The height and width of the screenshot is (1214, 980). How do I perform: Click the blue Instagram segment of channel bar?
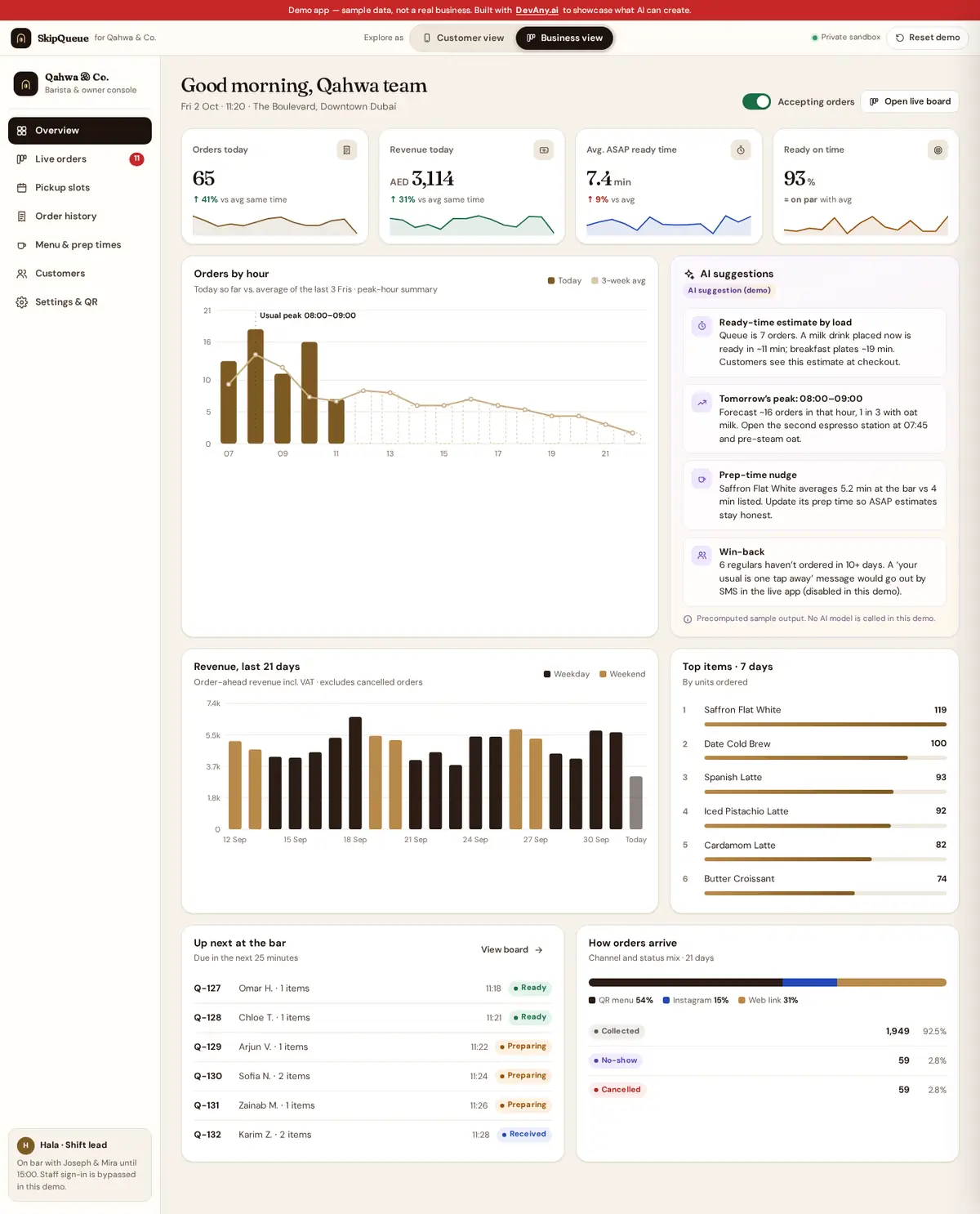pyautogui.click(x=809, y=983)
